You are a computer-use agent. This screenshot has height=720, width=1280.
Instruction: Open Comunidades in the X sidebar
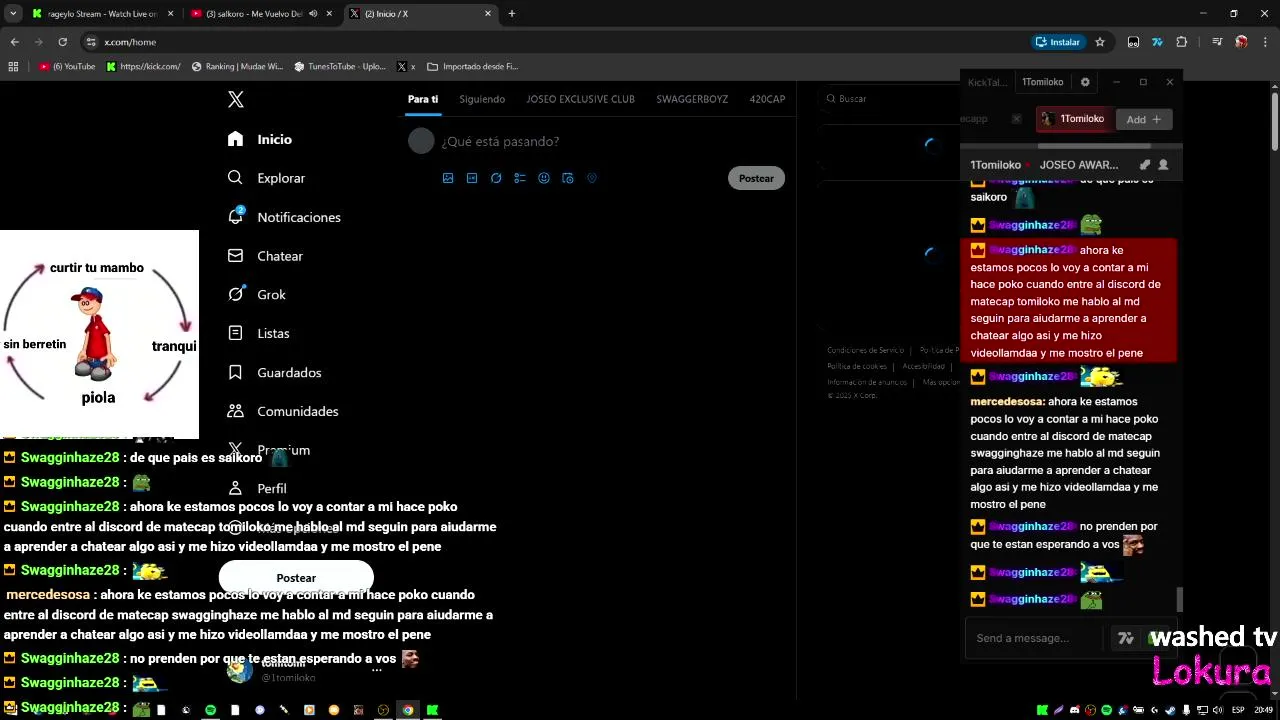pos(283,411)
